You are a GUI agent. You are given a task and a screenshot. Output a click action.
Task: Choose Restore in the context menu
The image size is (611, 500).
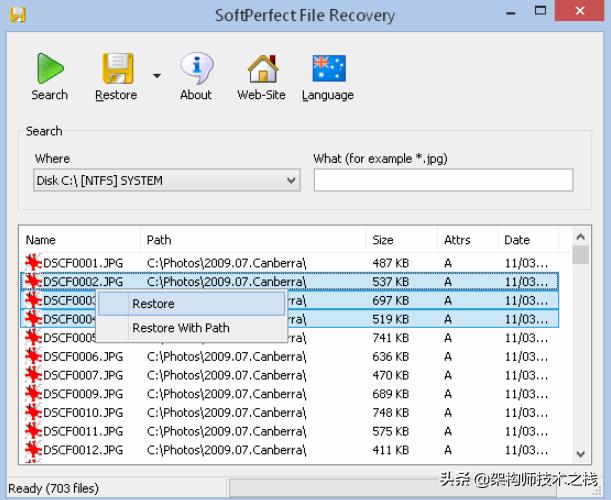[x=191, y=304]
